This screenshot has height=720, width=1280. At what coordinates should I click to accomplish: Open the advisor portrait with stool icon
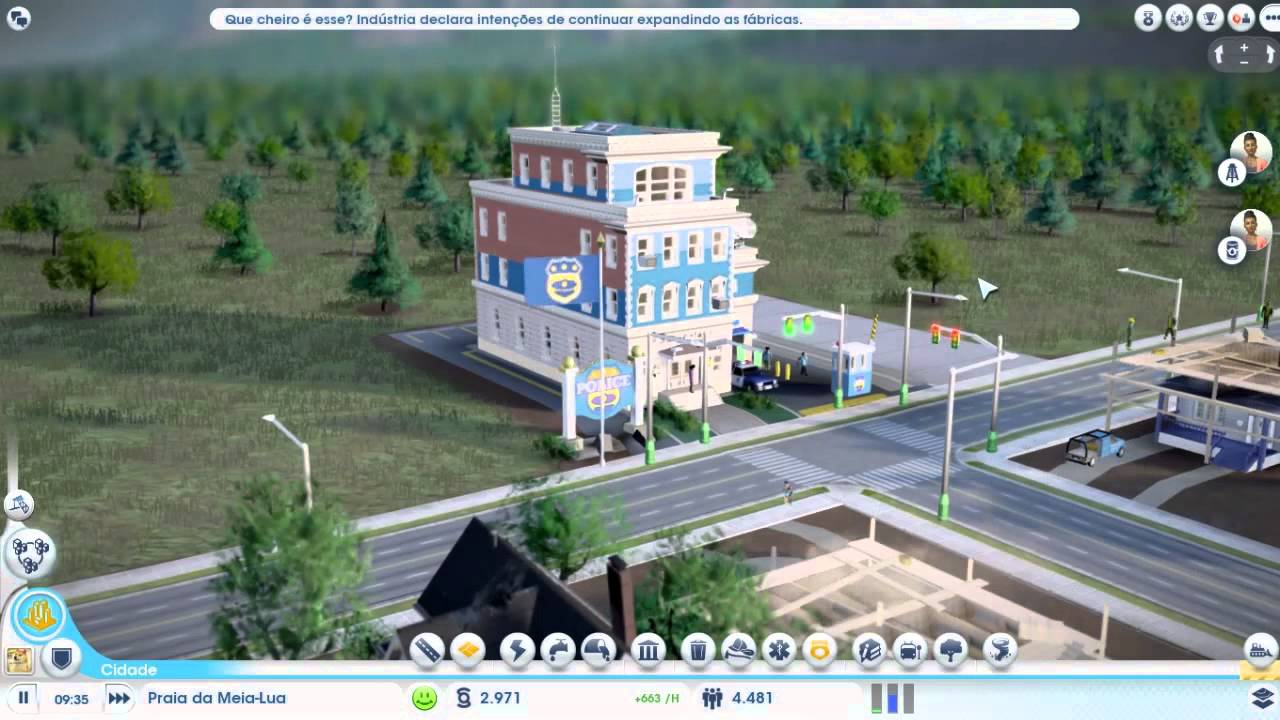1251,151
